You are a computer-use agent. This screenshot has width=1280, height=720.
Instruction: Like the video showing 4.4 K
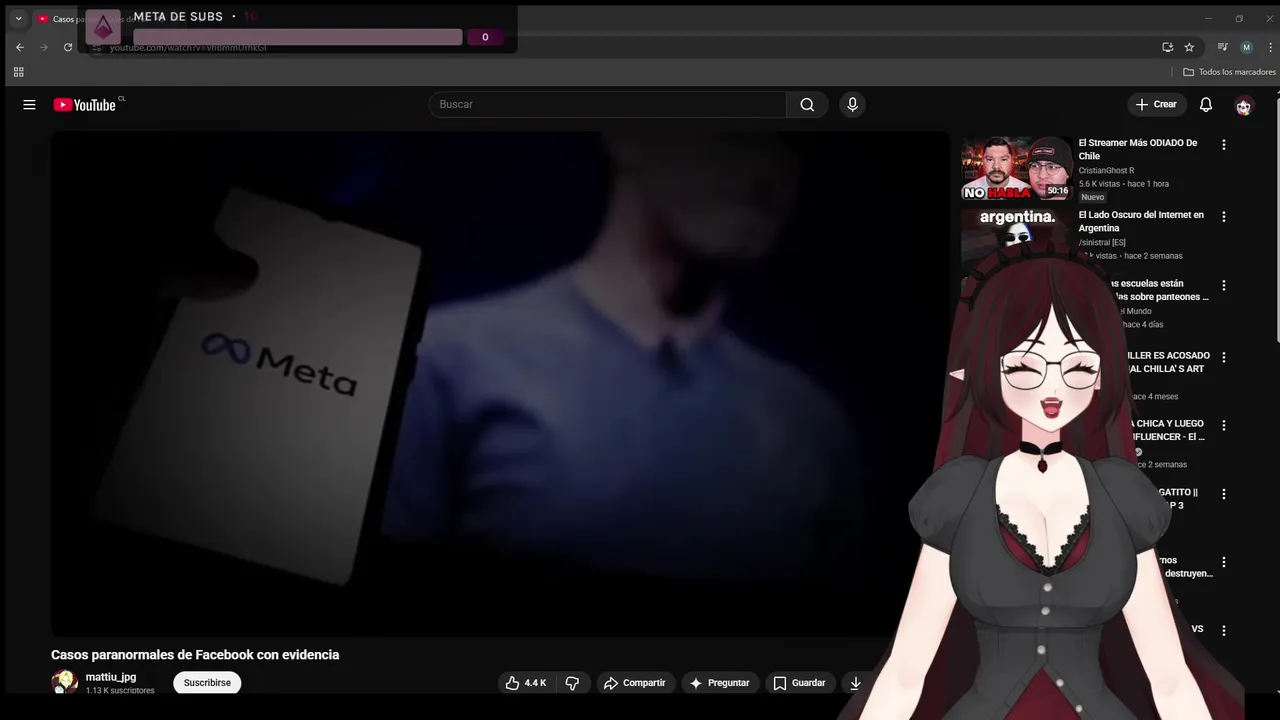(526, 683)
